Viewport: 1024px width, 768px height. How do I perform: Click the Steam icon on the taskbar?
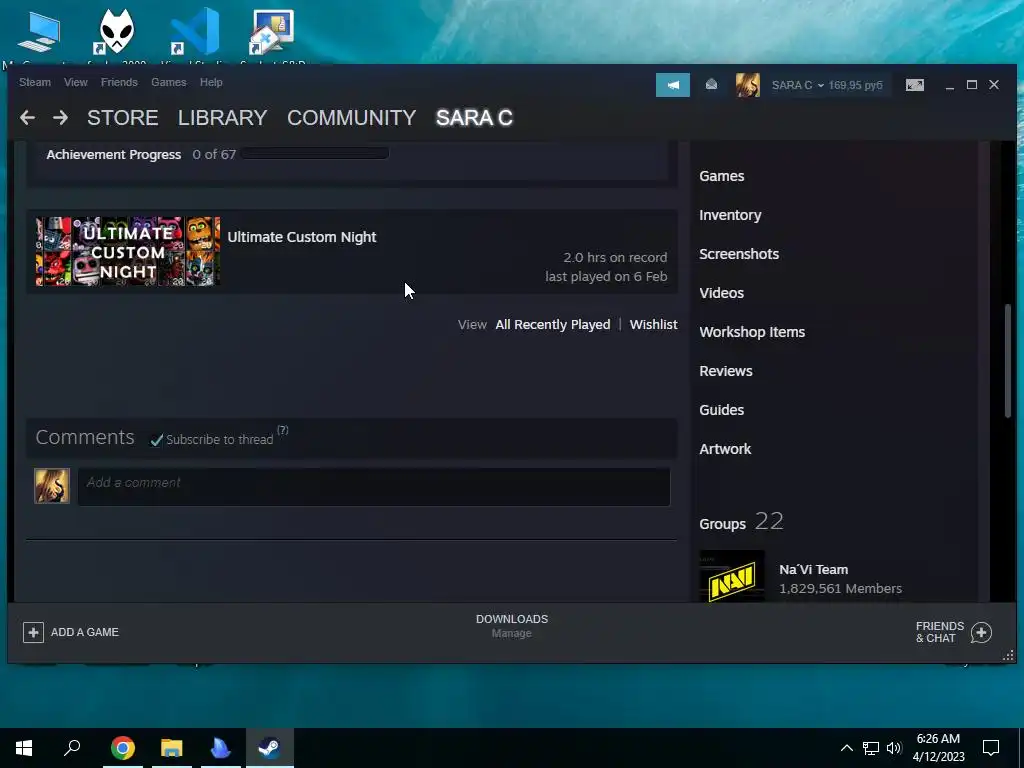[270, 748]
